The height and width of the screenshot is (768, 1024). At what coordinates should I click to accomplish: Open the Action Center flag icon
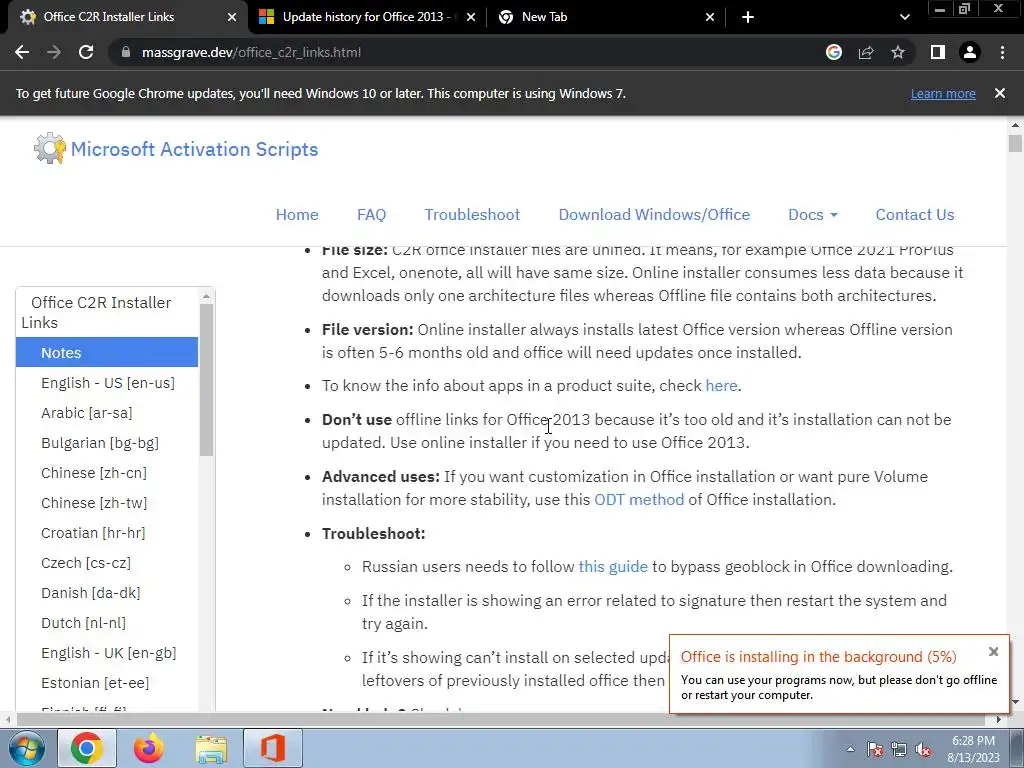click(874, 749)
